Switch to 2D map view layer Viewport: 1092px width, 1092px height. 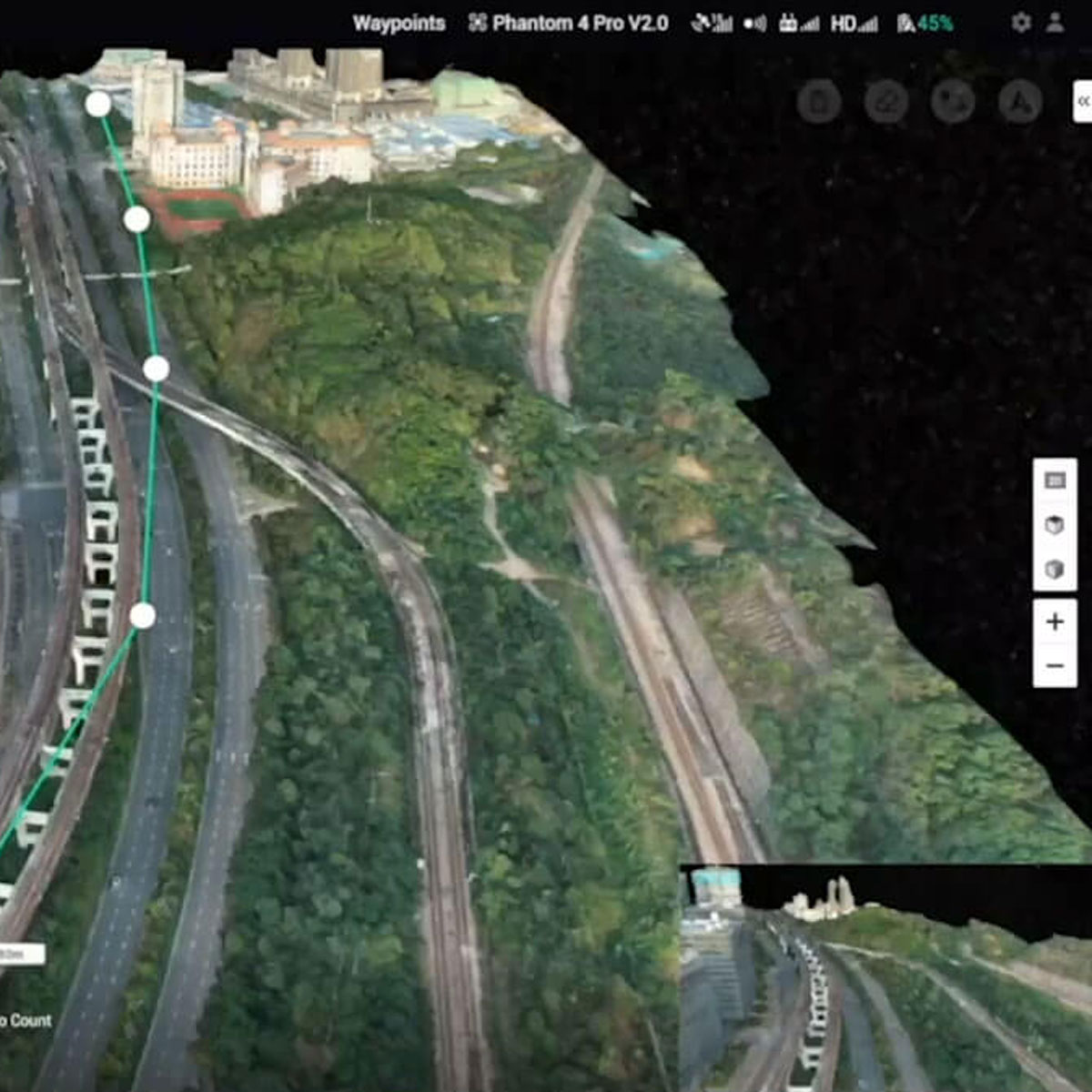pyautogui.click(x=1055, y=480)
